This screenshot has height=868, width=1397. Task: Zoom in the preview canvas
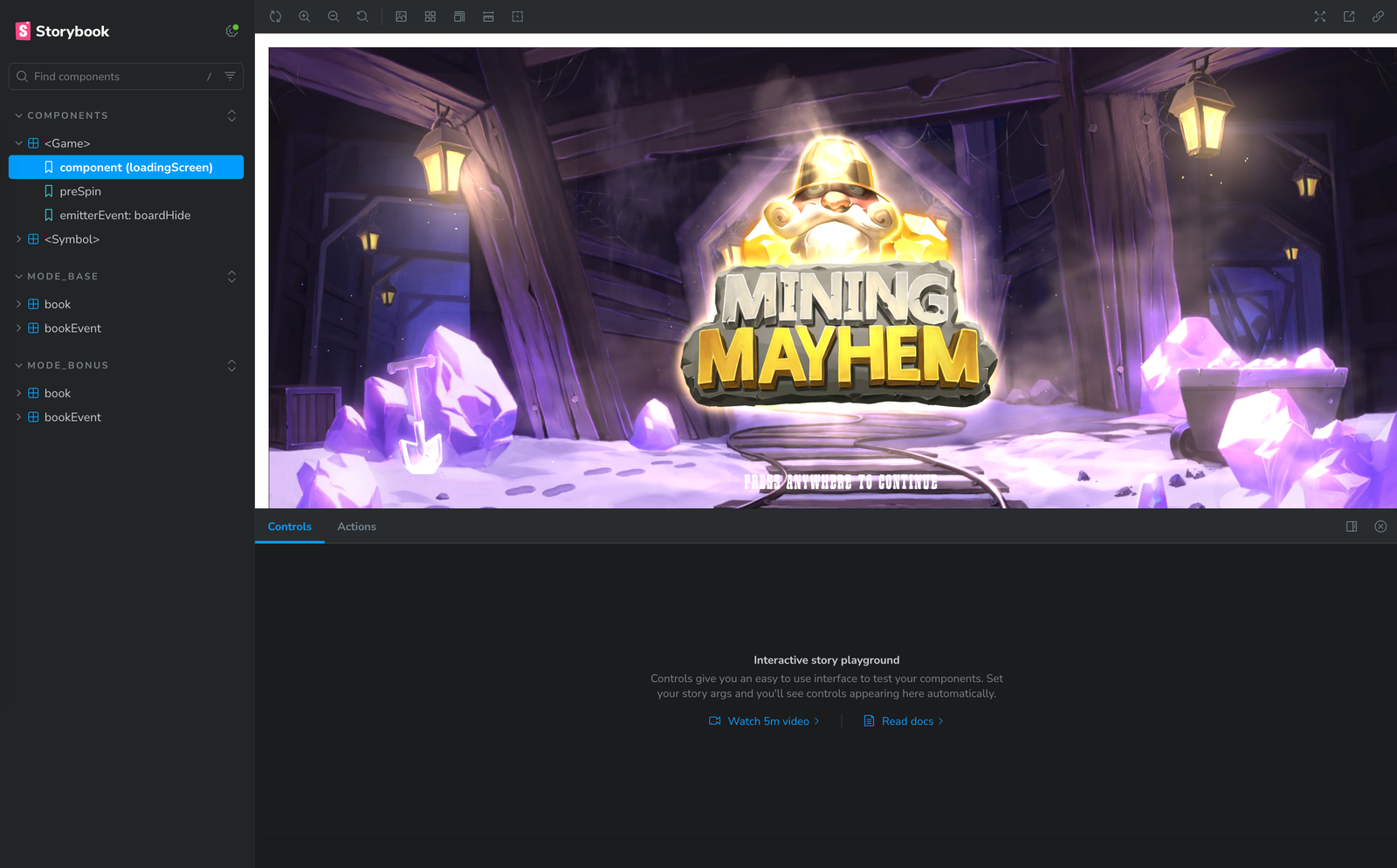tap(305, 17)
